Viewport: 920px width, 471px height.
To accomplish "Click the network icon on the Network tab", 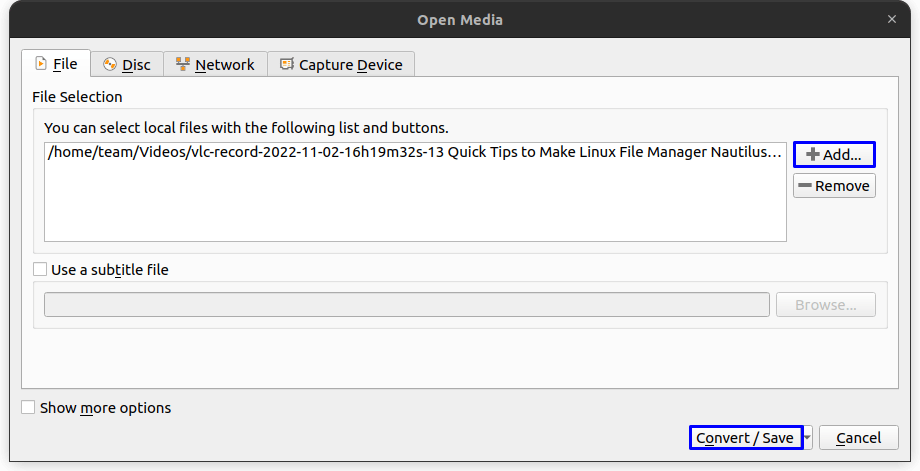I will pyautogui.click(x=183, y=65).
